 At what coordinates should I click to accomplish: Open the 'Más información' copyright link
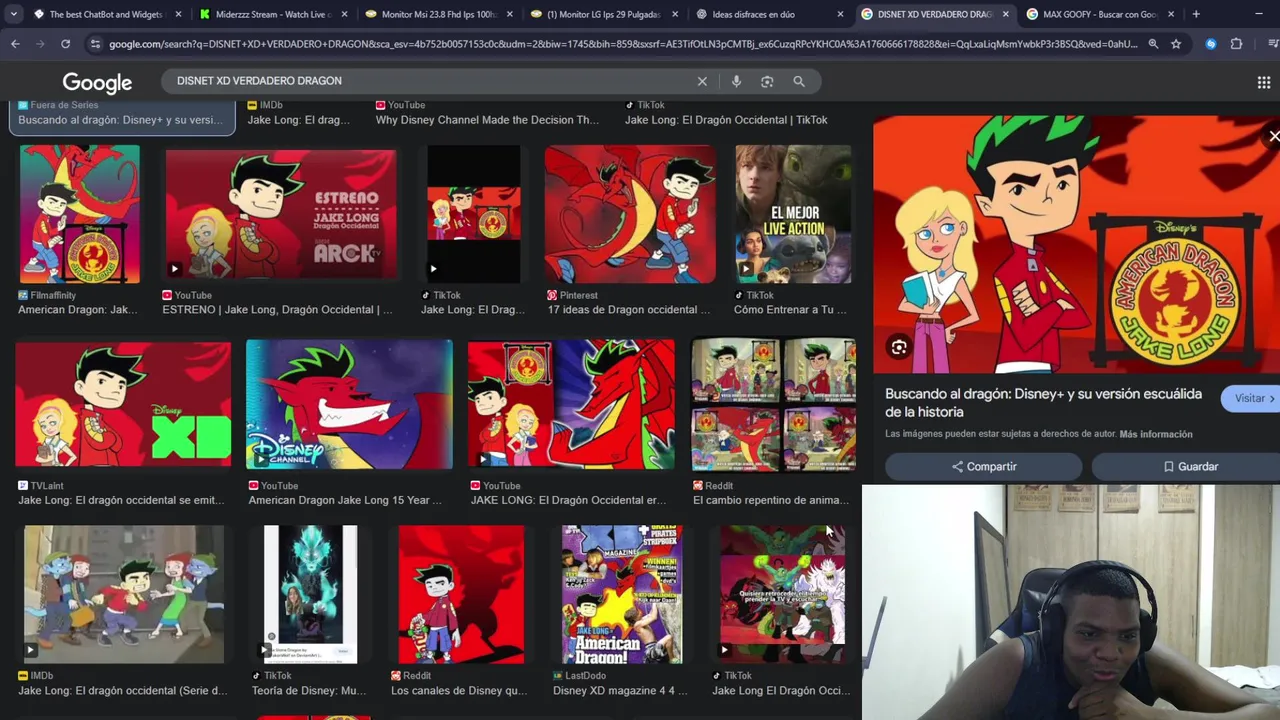[1156, 434]
